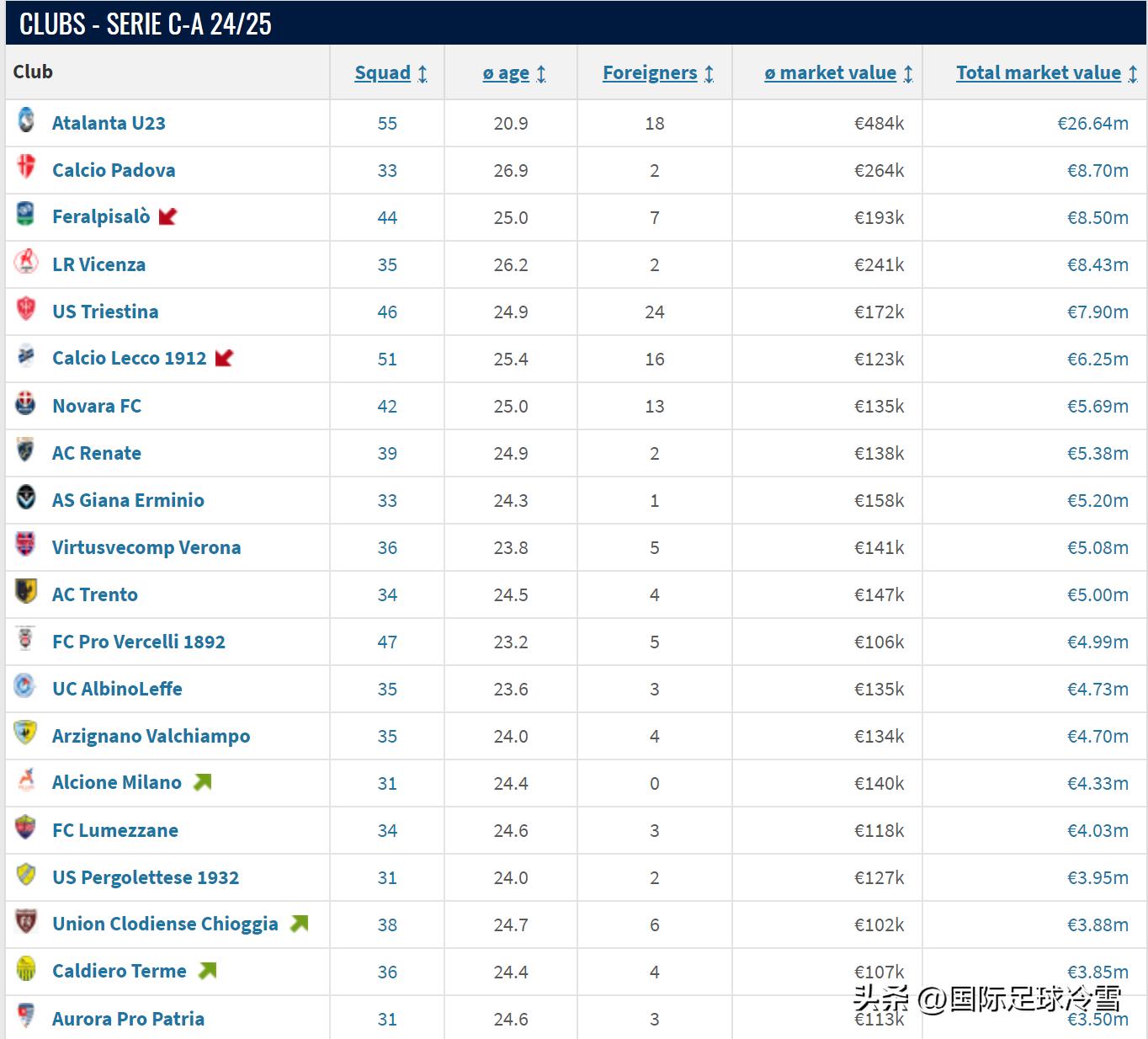Open the Union Clodiense Chioggia link
The width and height of the screenshot is (1148, 1039).
pos(165,924)
